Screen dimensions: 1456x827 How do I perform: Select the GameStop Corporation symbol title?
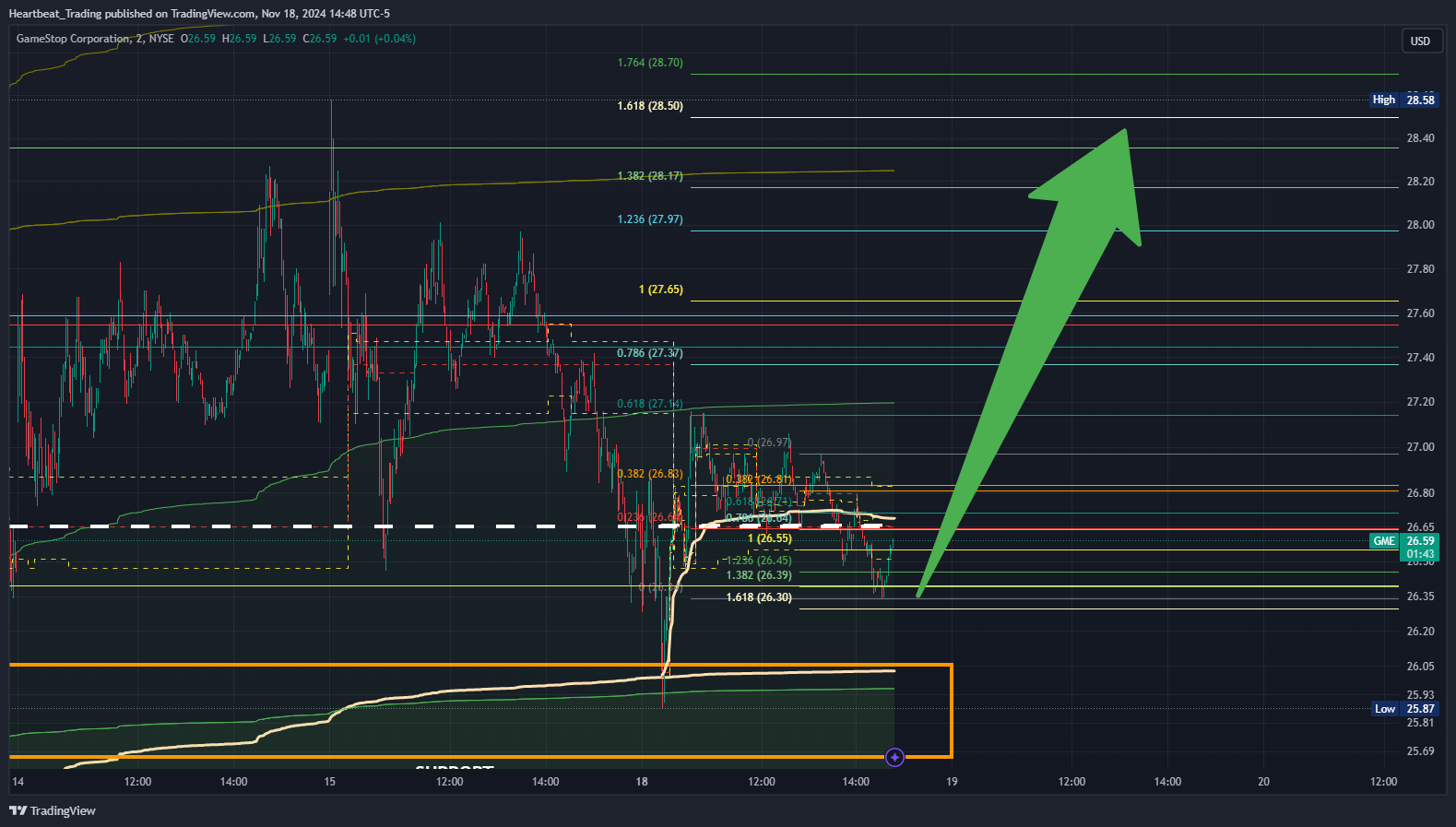click(73, 39)
